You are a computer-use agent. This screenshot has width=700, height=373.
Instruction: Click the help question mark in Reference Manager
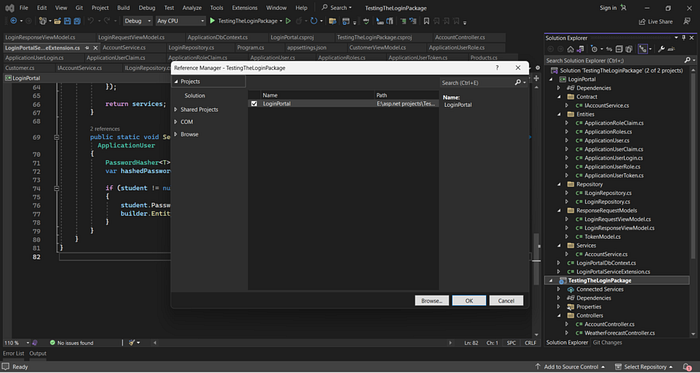(497, 68)
